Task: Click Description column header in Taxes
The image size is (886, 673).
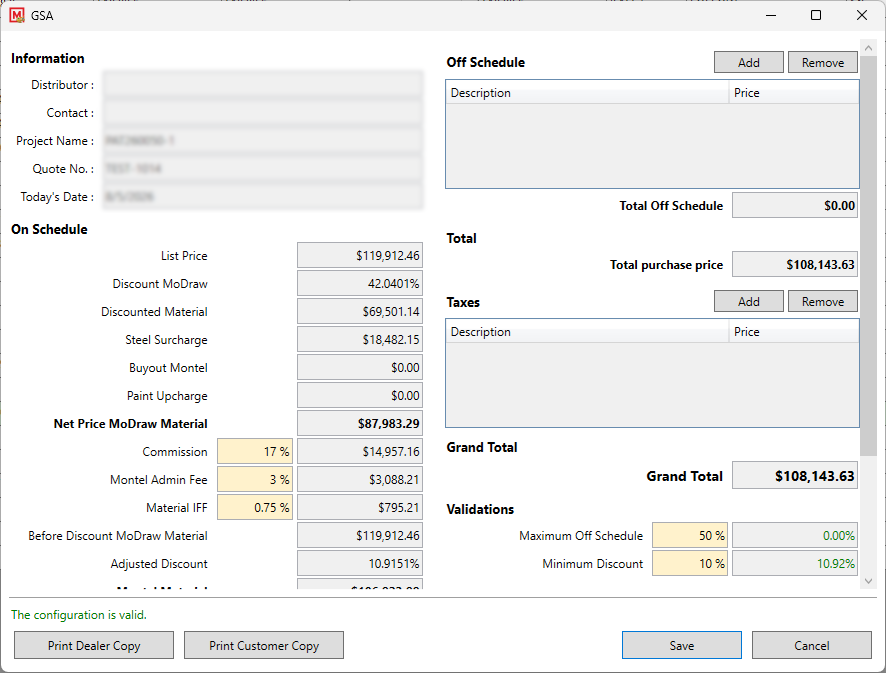Action: click(588, 332)
